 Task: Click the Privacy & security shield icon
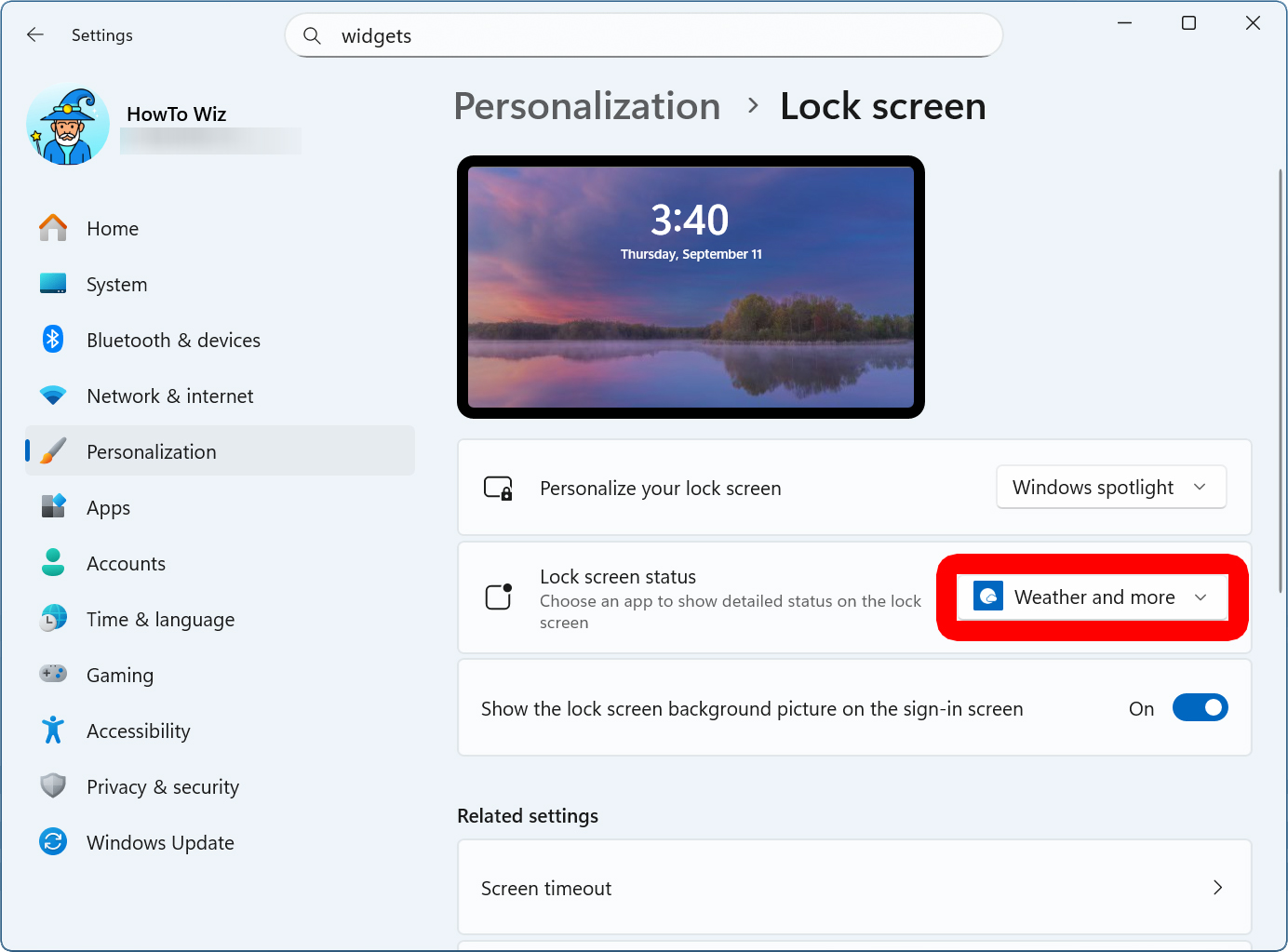pos(53,786)
